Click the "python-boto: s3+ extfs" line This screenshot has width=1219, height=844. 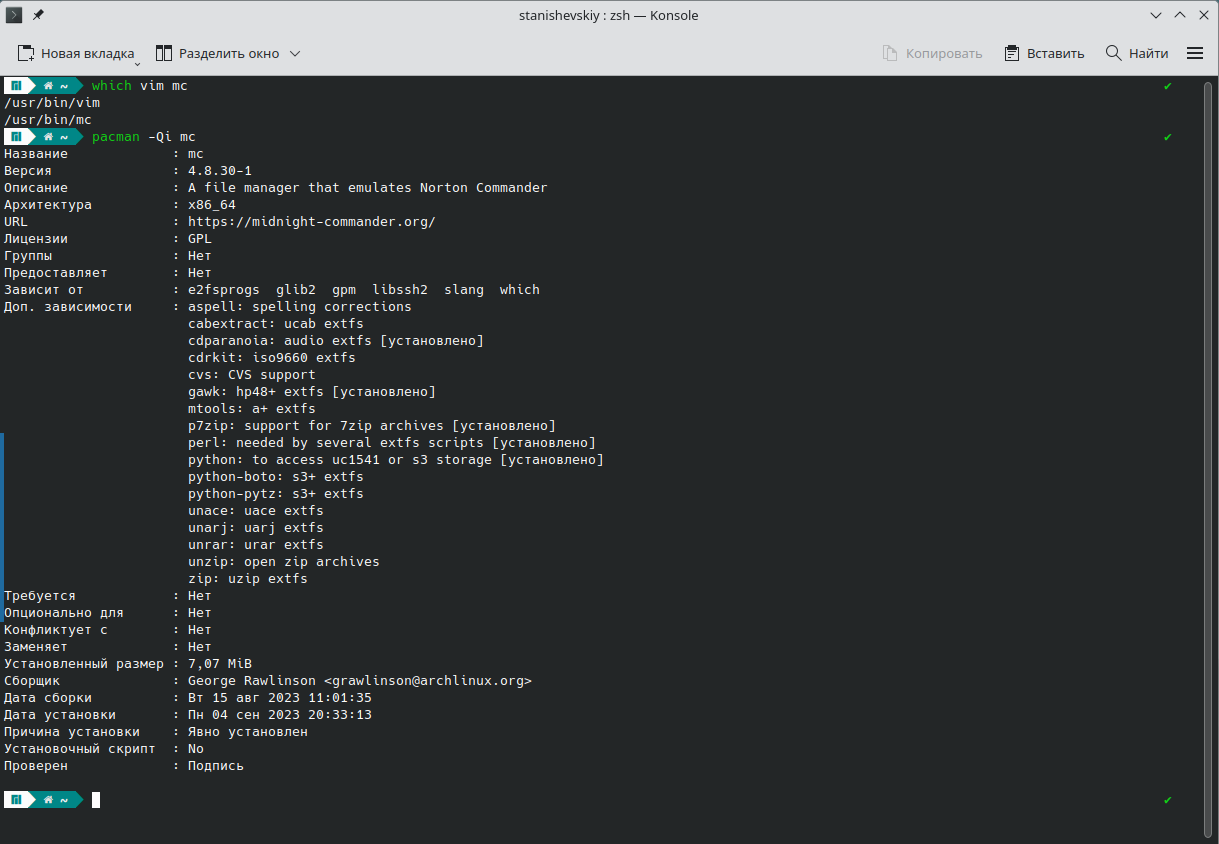click(x=276, y=477)
